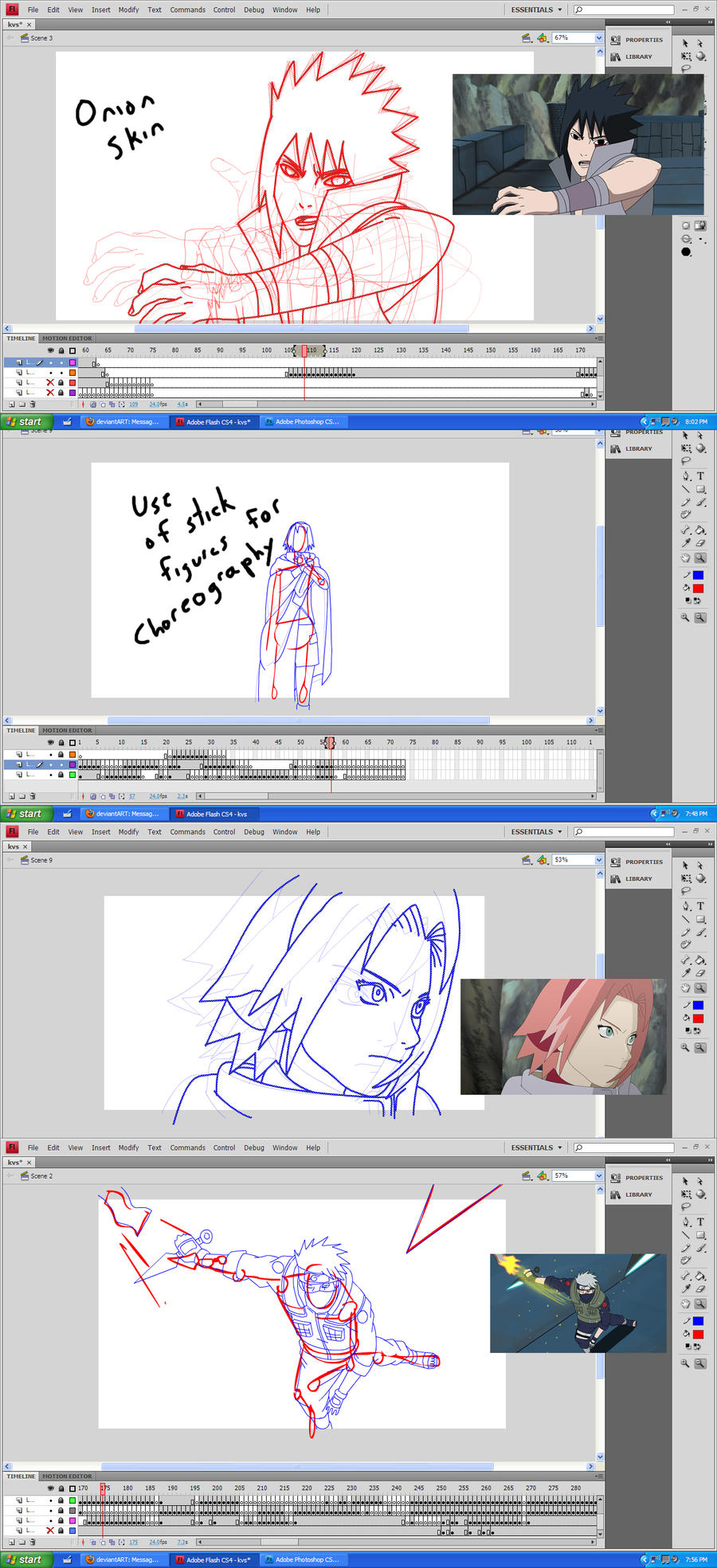Switch to the Motion Editor tab in the choreography window
Image resolution: width=717 pixels, height=1568 pixels.
pyautogui.click(x=67, y=730)
